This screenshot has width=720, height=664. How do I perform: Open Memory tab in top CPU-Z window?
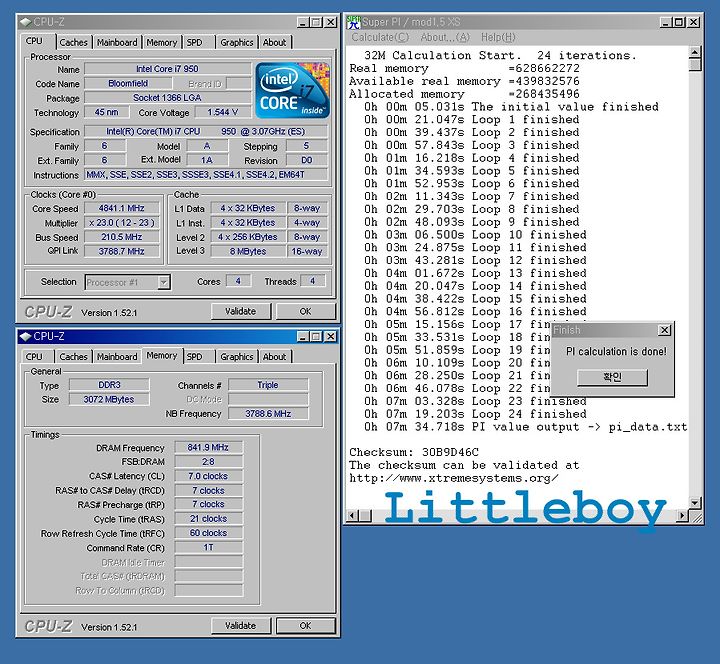tap(162, 42)
